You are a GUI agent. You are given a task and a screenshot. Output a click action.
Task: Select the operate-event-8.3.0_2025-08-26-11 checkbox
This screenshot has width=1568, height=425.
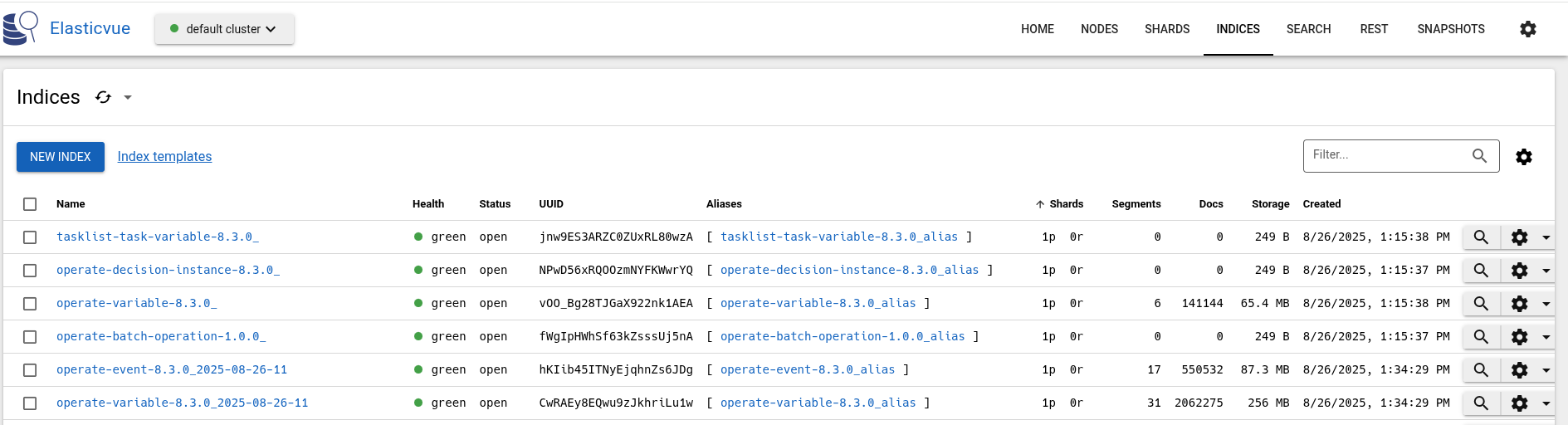[x=30, y=370]
